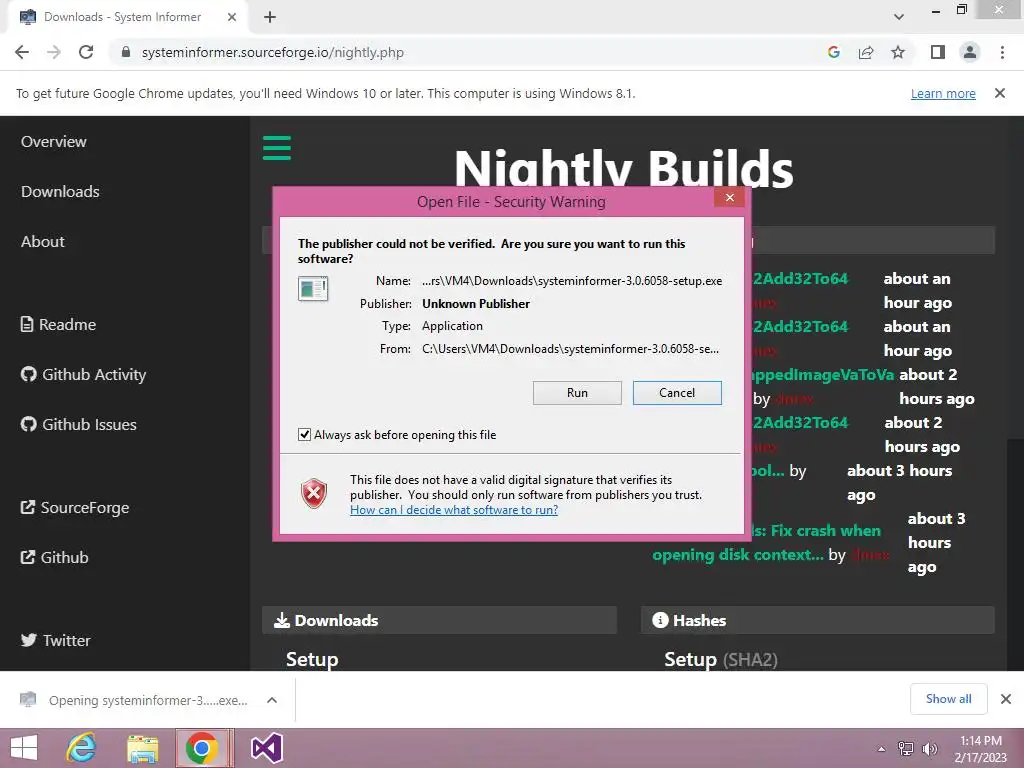Dismiss the Chrome update notification bar
Image resolution: width=1024 pixels, height=768 pixels.
pyautogui.click(x=1000, y=93)
